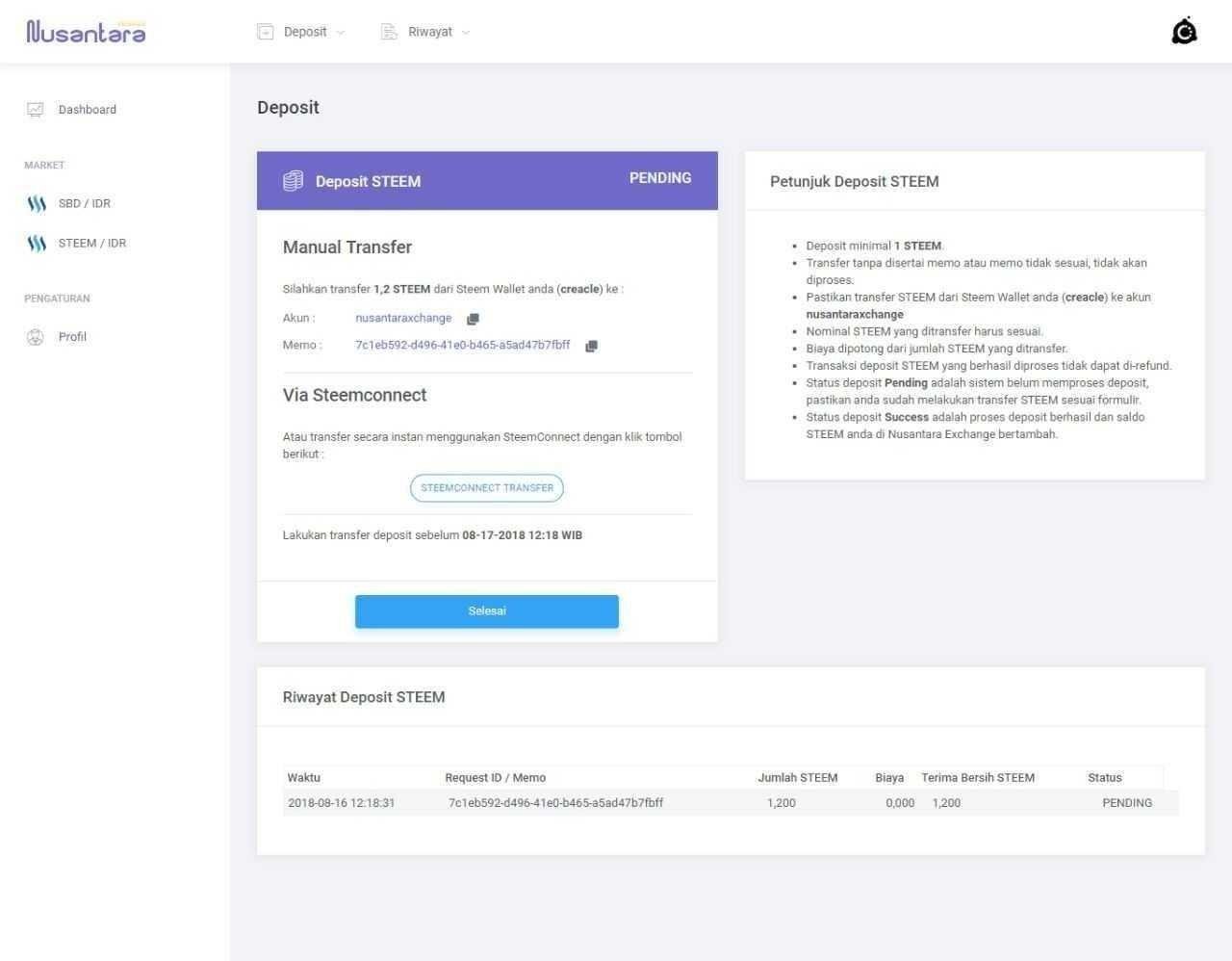The height and width of the screenshot is (961, 1232).
Task: Click the Terima Bersih STEEM column header
Action: coord(978,778)
